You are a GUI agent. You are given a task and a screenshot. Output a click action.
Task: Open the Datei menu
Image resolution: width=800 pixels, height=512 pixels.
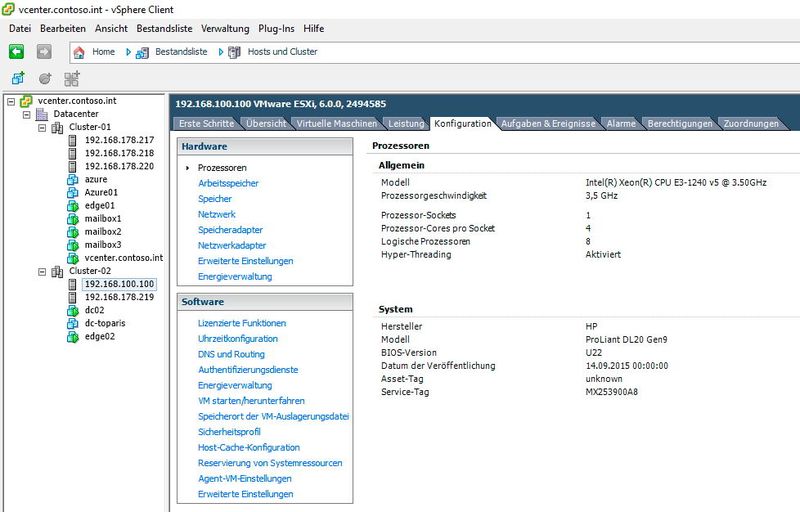(20, 29)
